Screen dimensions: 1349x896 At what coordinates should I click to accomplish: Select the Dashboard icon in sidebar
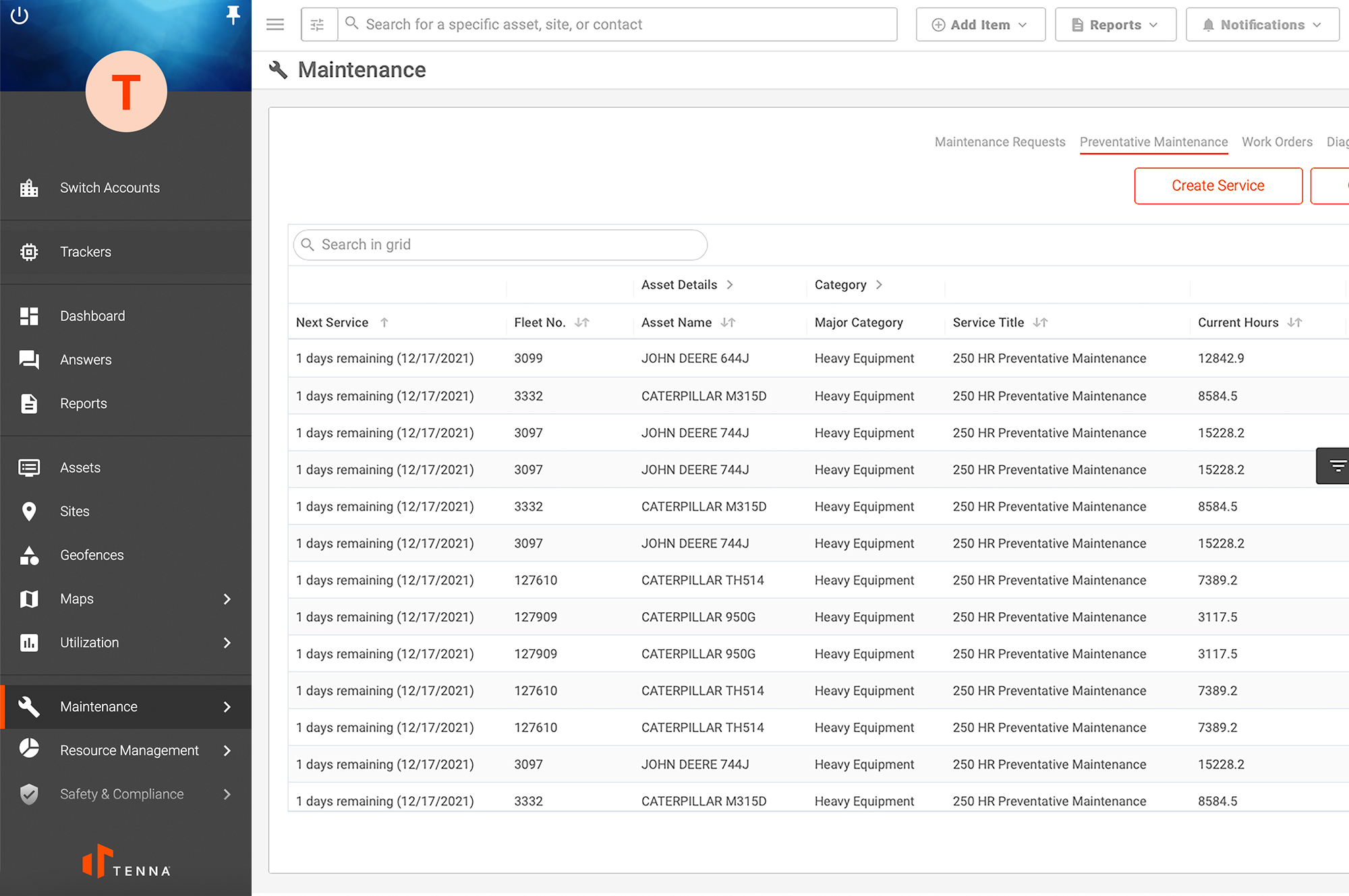(30, 316)
